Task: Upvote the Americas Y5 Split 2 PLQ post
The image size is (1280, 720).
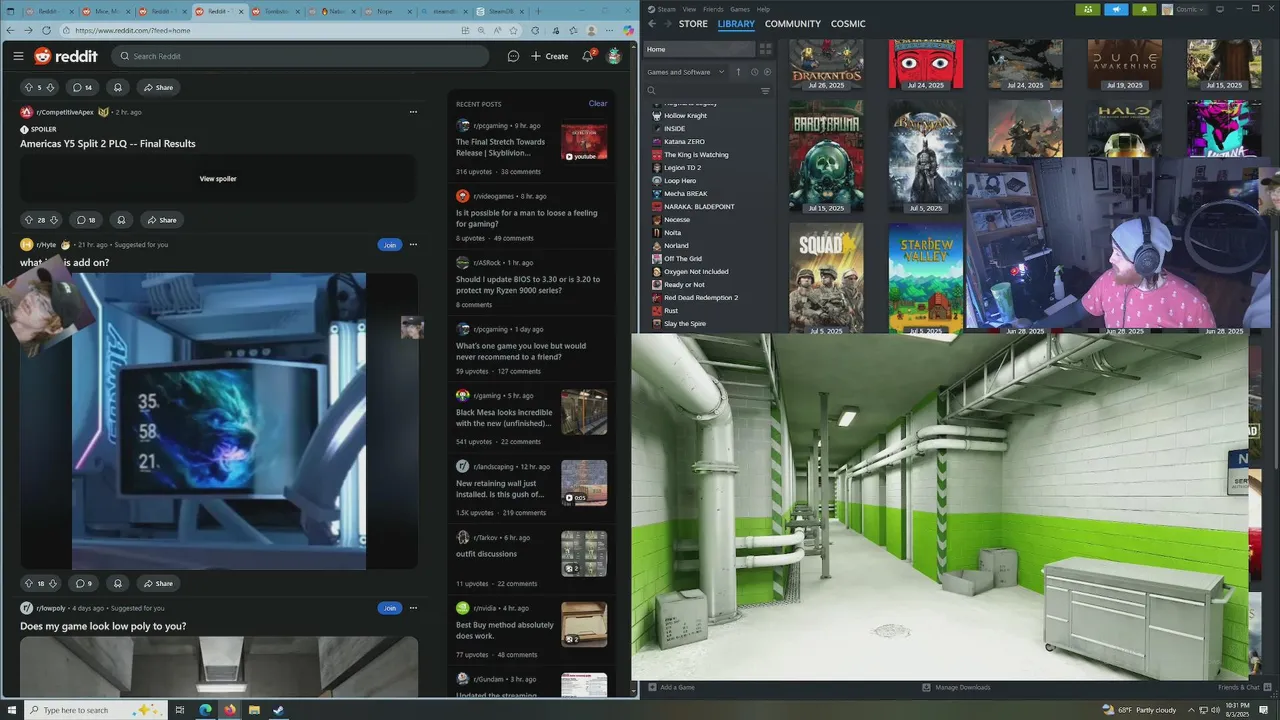Action: pyautogui.click(x=29, y=220)
